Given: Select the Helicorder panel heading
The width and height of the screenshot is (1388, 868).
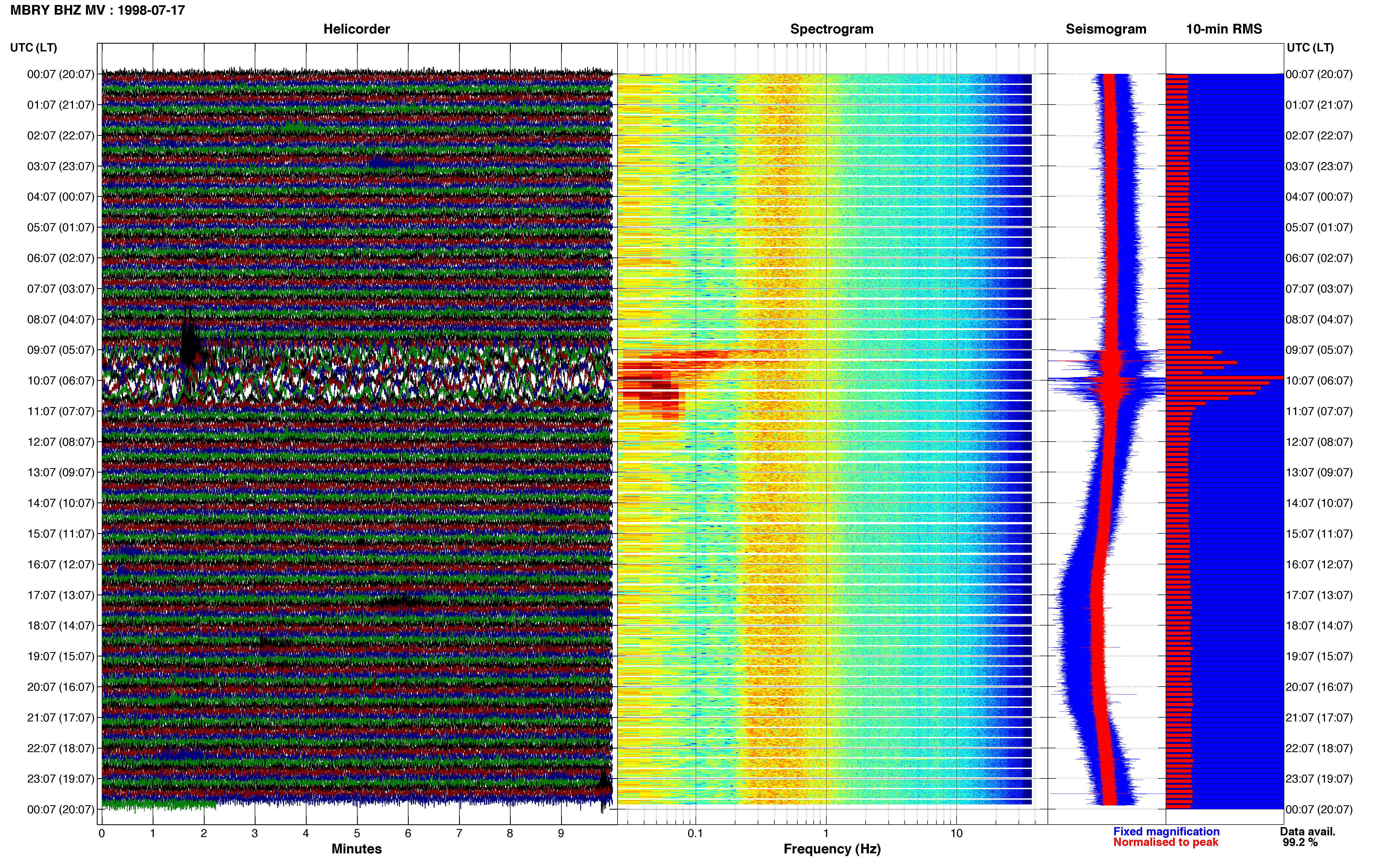Looking at the screenshot, I should point(356,29).
